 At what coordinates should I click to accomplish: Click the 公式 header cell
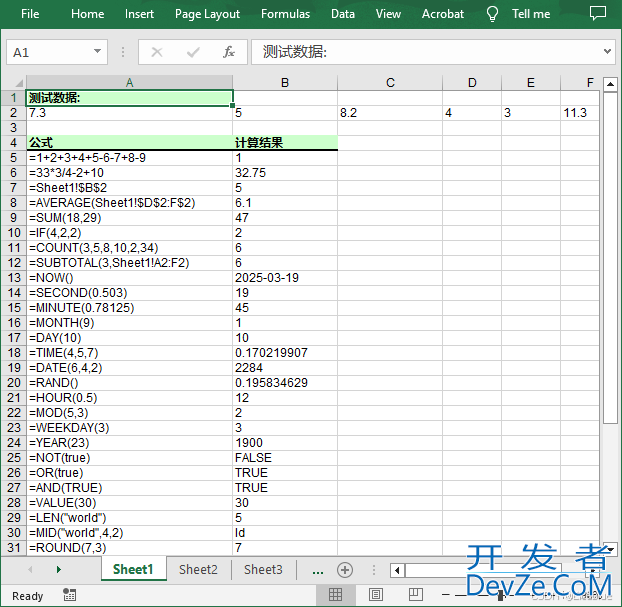pos(129,142)
